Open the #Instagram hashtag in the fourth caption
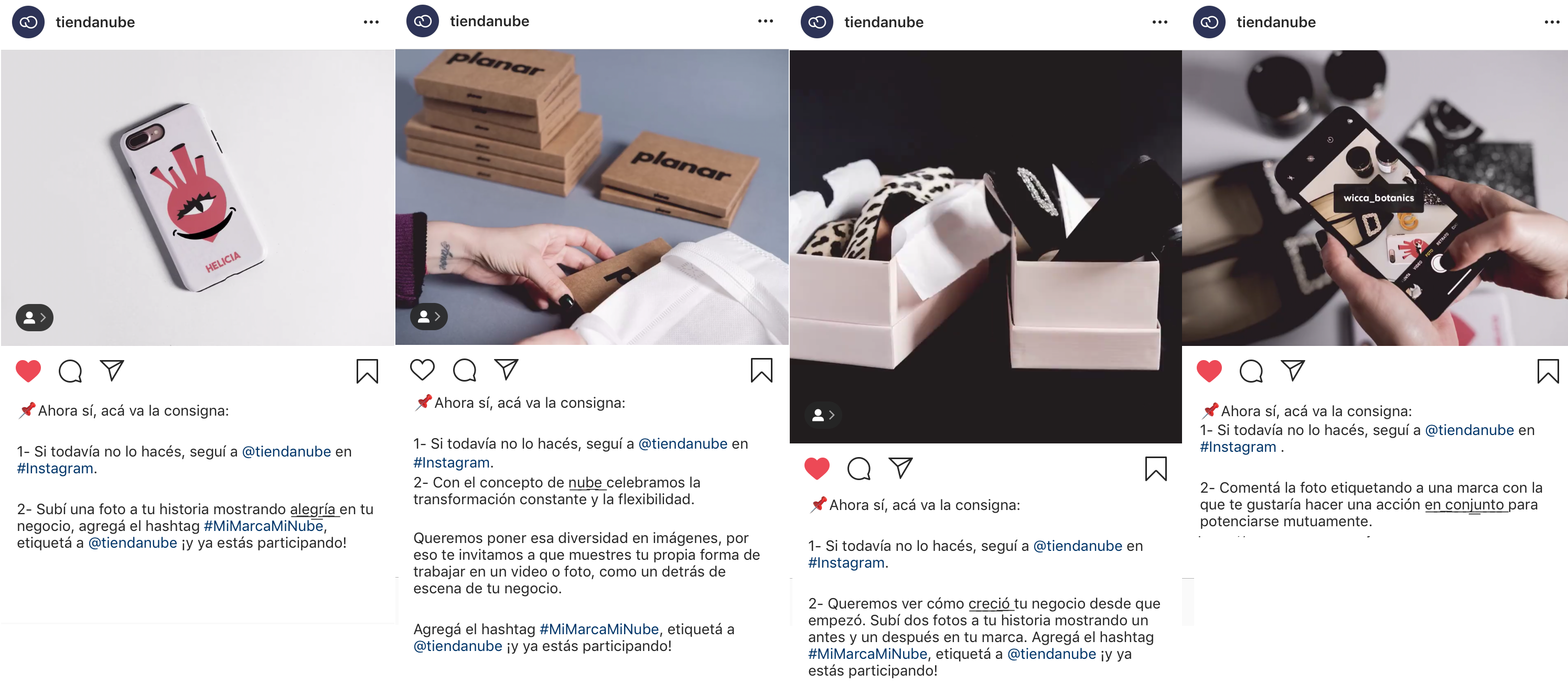1568x684 pixels. pos(1238,447)
